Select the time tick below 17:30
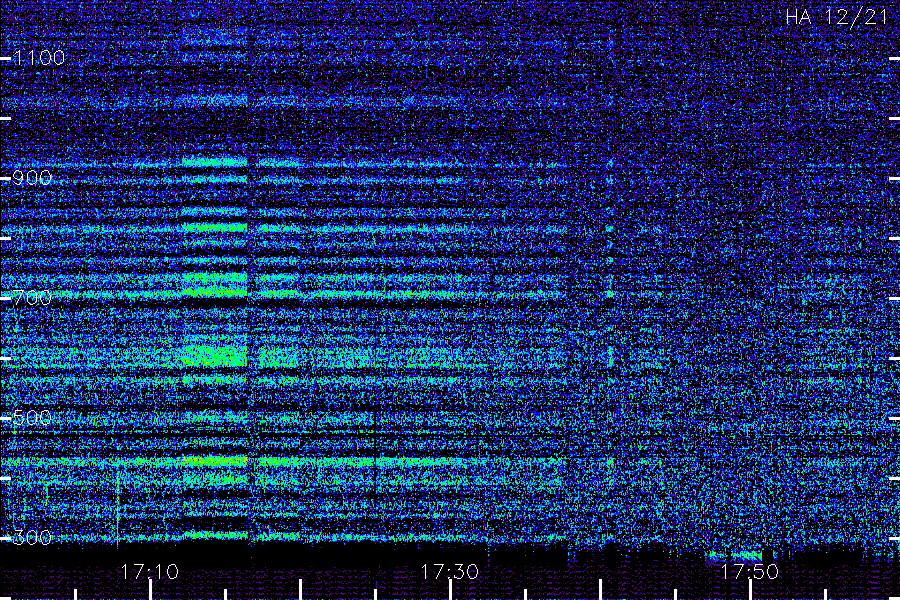 [x=450, y=590]
